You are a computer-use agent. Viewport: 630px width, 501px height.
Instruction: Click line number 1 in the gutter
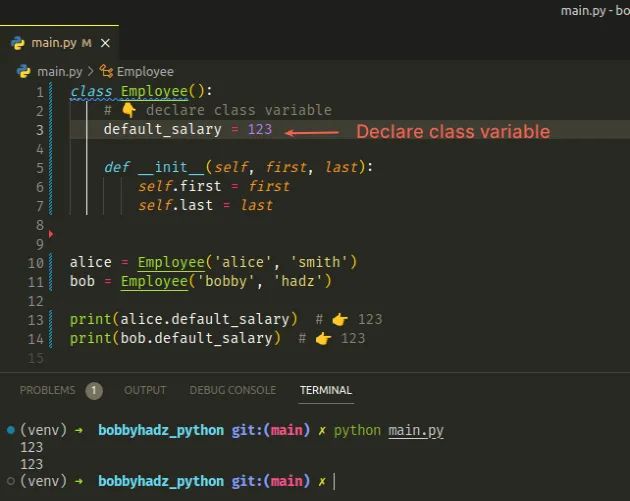tap(40, 92)
